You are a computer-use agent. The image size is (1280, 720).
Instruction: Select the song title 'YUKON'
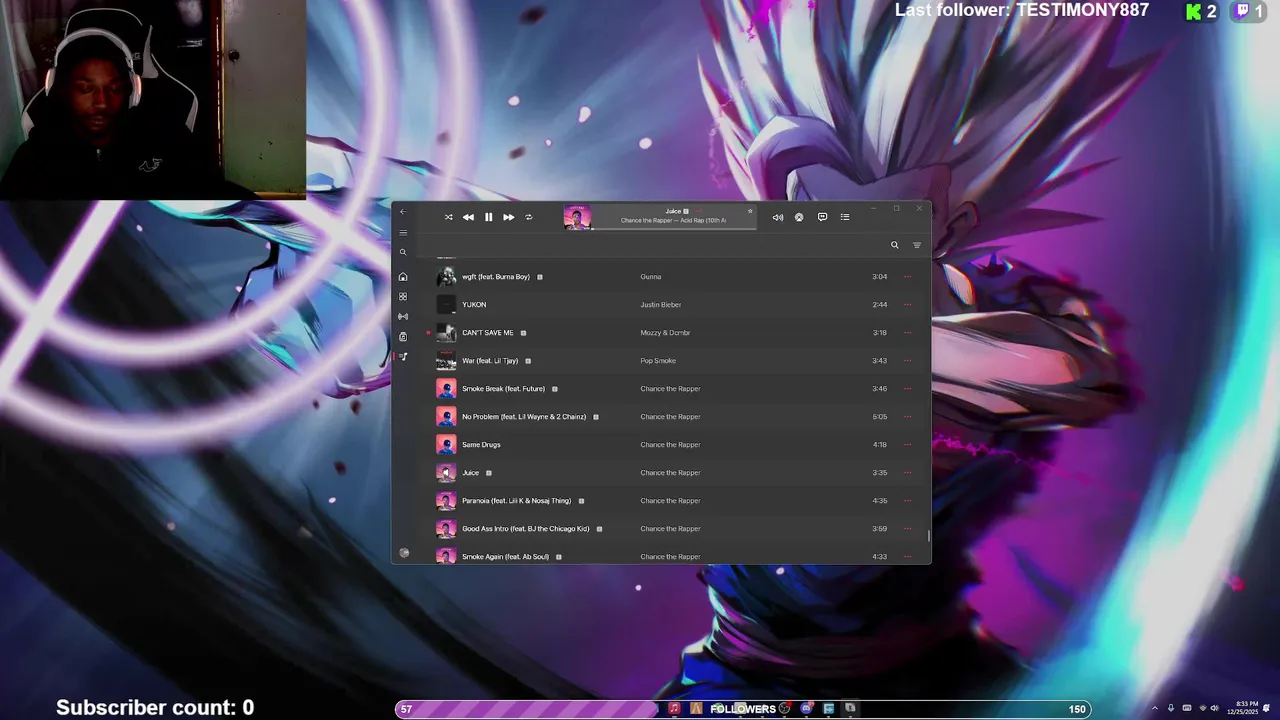pyautogui.click(x=474, y=305)
